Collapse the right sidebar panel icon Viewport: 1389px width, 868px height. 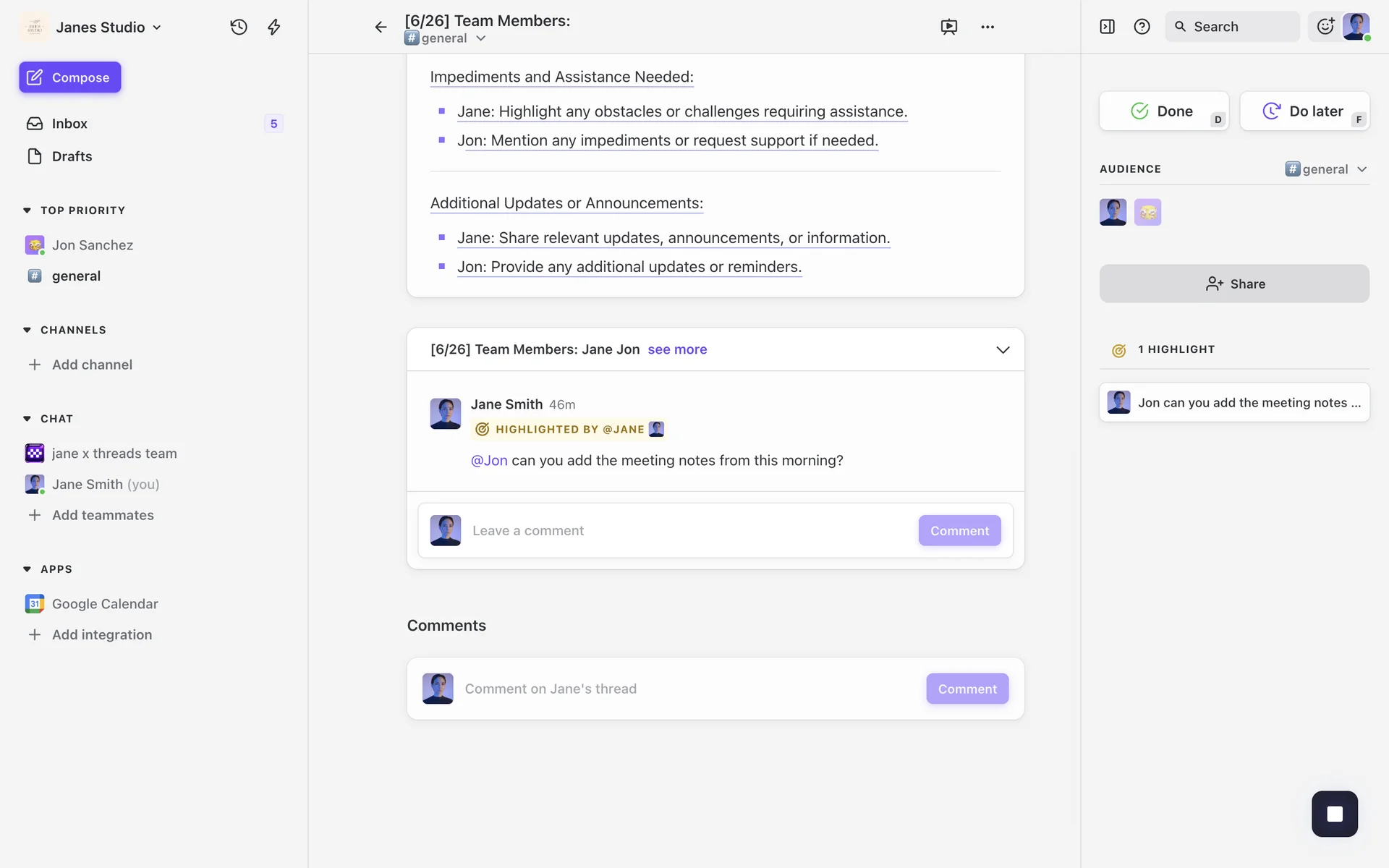(1107, 27)
